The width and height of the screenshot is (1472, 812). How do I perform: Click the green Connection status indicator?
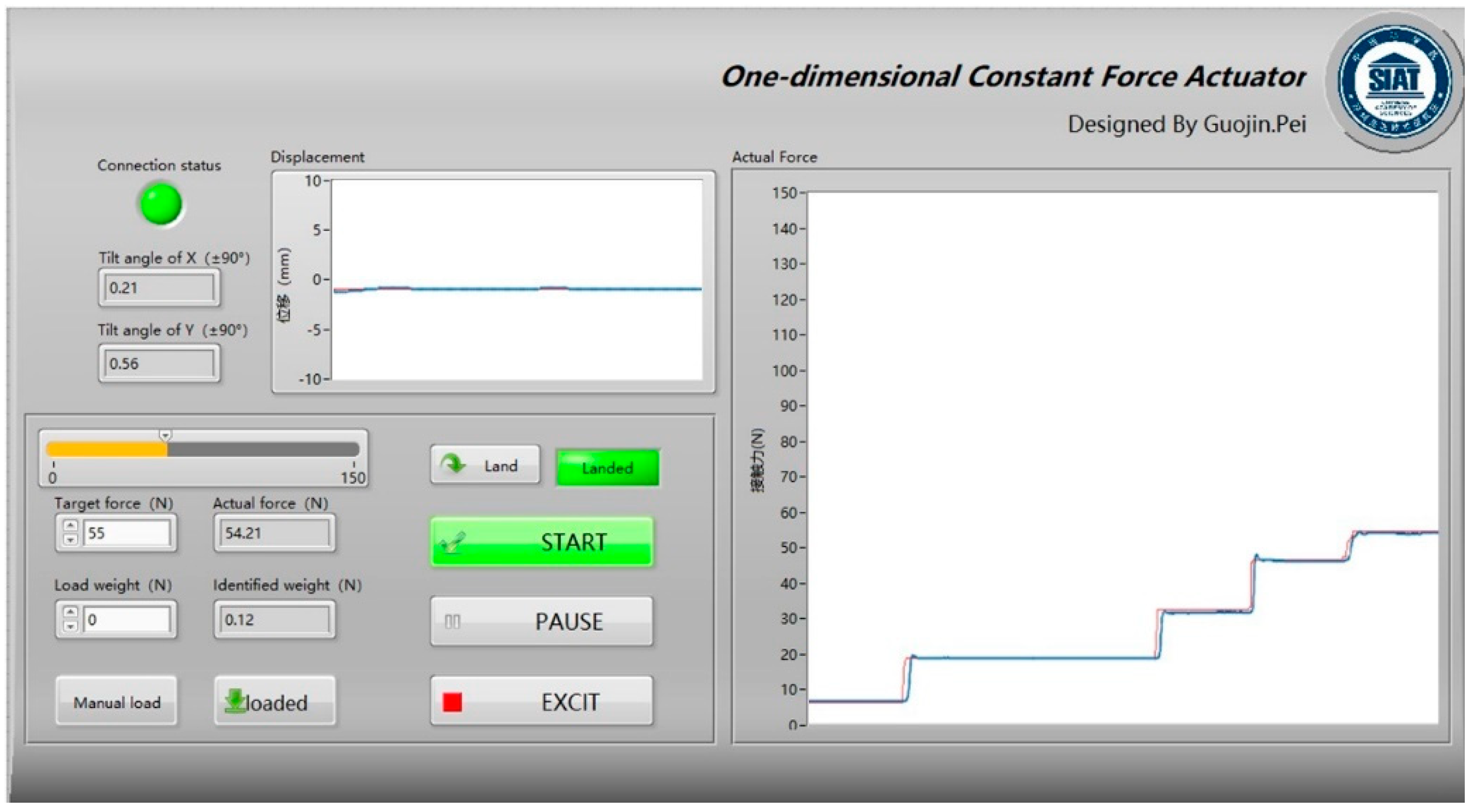point(161,204)
